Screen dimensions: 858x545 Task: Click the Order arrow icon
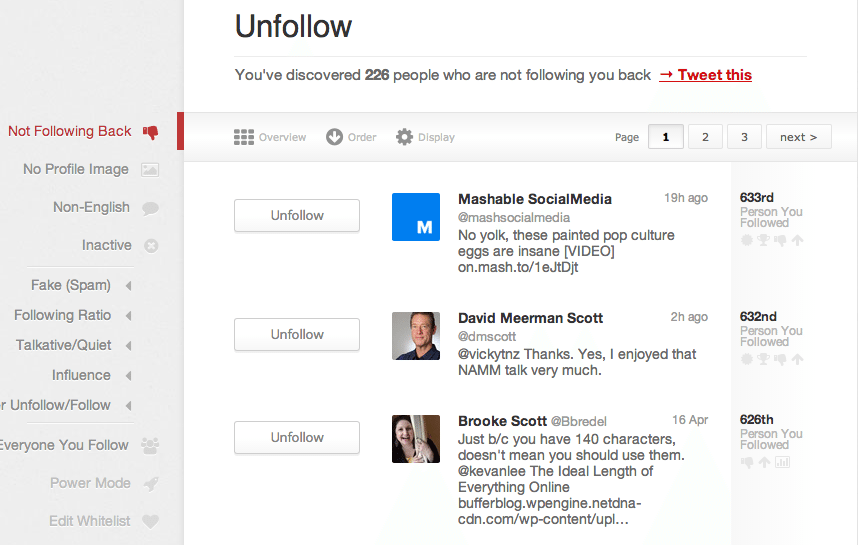335,137
